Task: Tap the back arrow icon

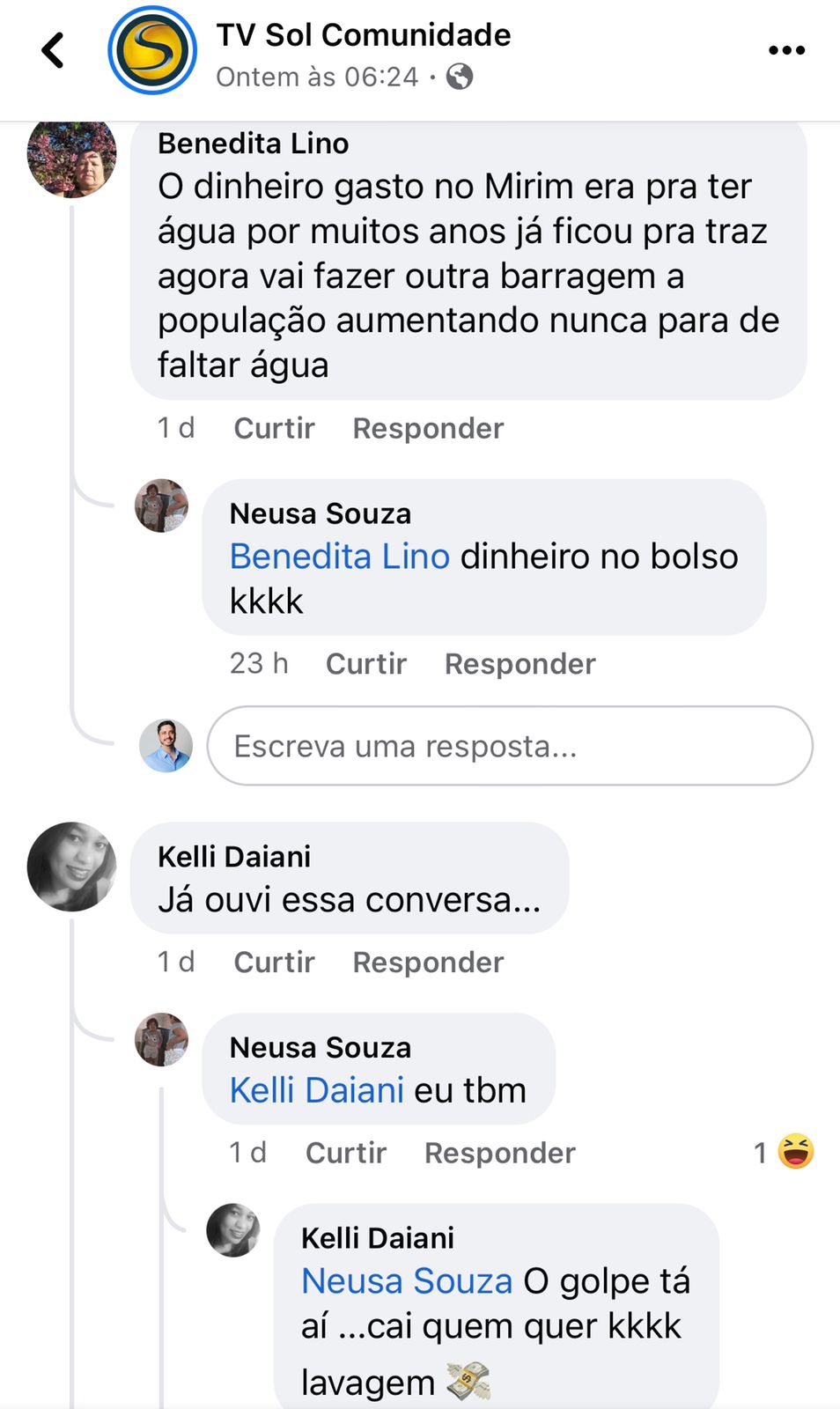Action: (53, 50)
